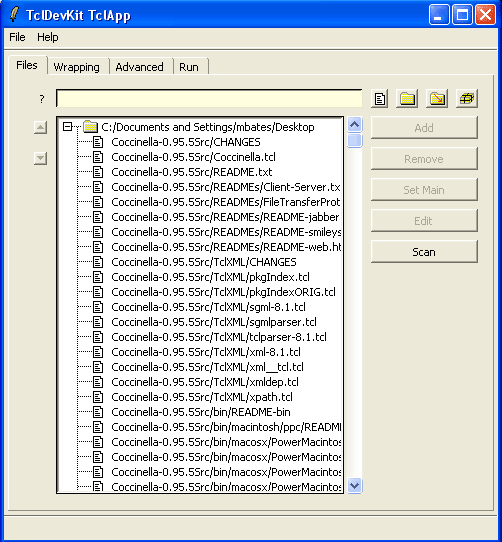This screenshot has width=502, height=542.
Task: Click the file list scroll down arrow
Action: 355,485
